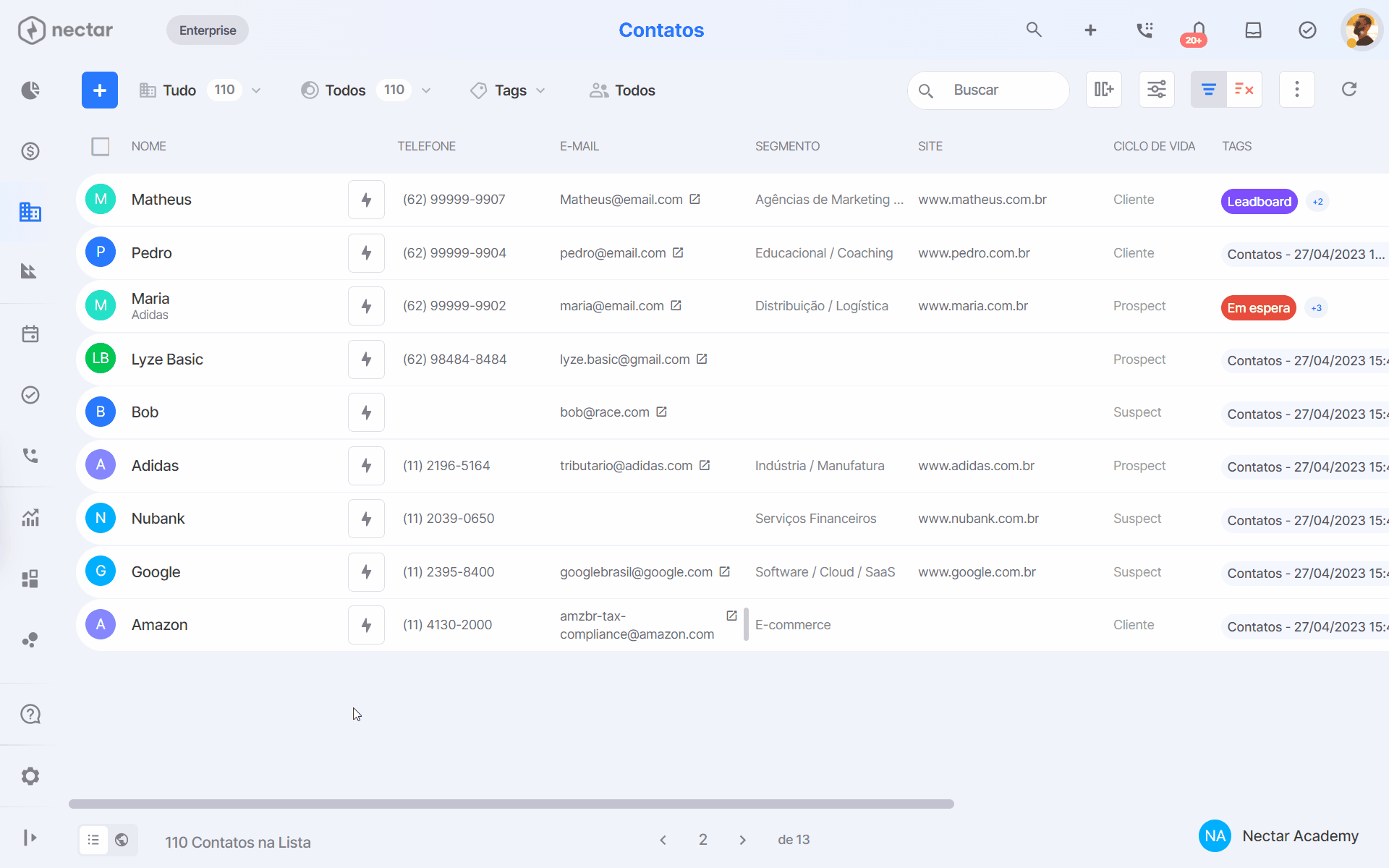Click the page number 2 field
1389x868 pixels.
[703, 840]
